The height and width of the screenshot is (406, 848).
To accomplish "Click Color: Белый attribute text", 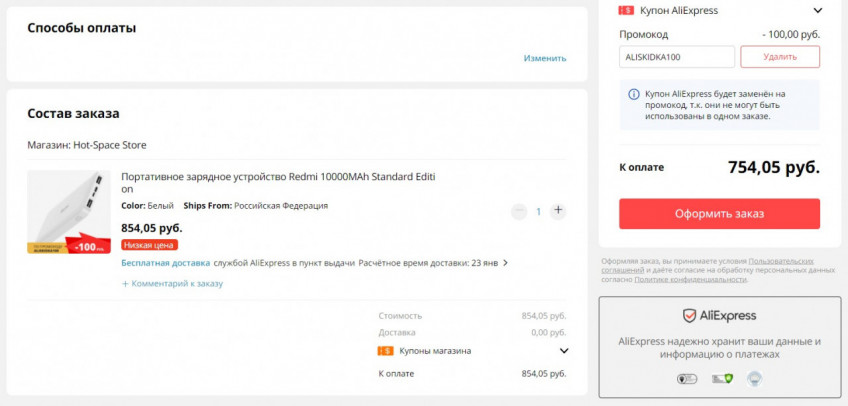I will click(147, 205).
